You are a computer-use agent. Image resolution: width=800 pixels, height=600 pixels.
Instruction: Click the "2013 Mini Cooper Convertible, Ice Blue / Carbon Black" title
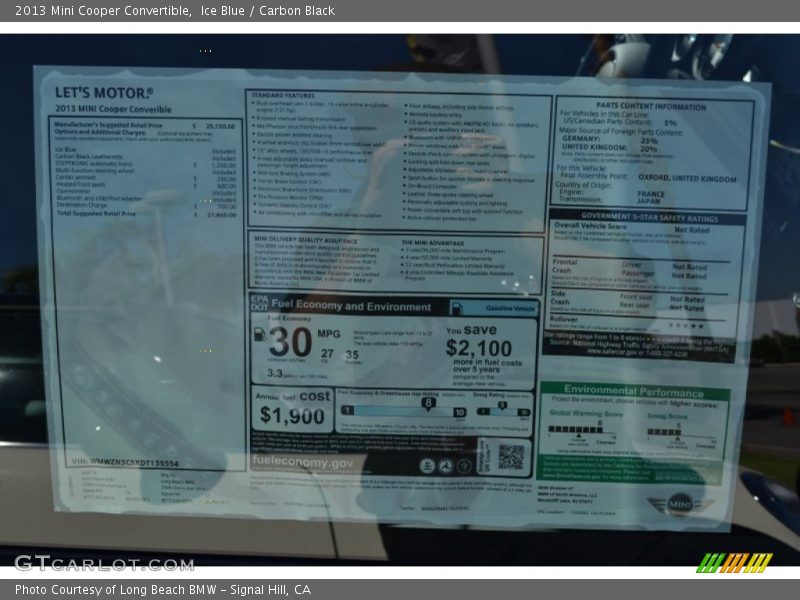click(175, 11)
